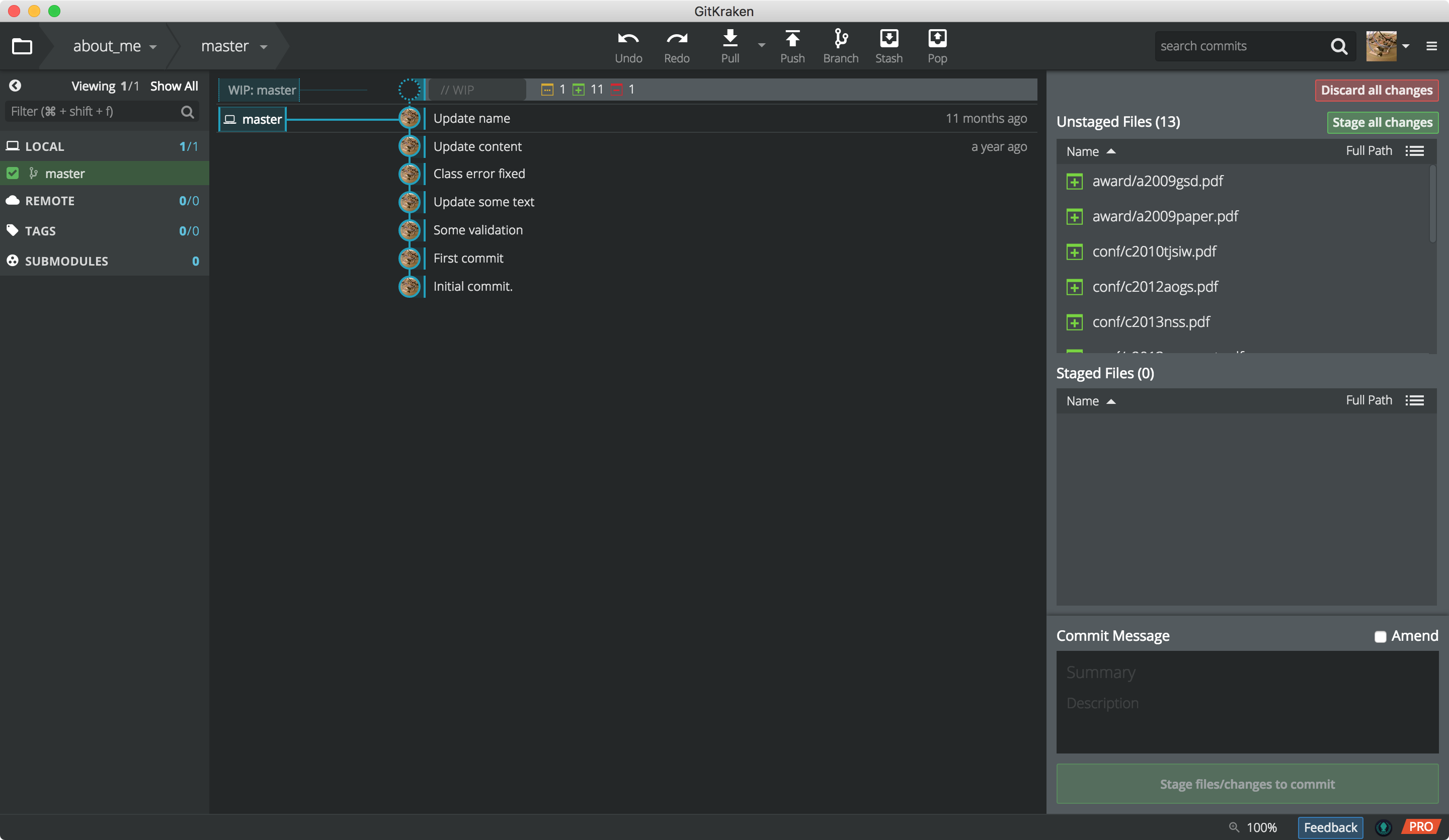Toggle Full Path in Unstaged Files header

[1369, 150]
